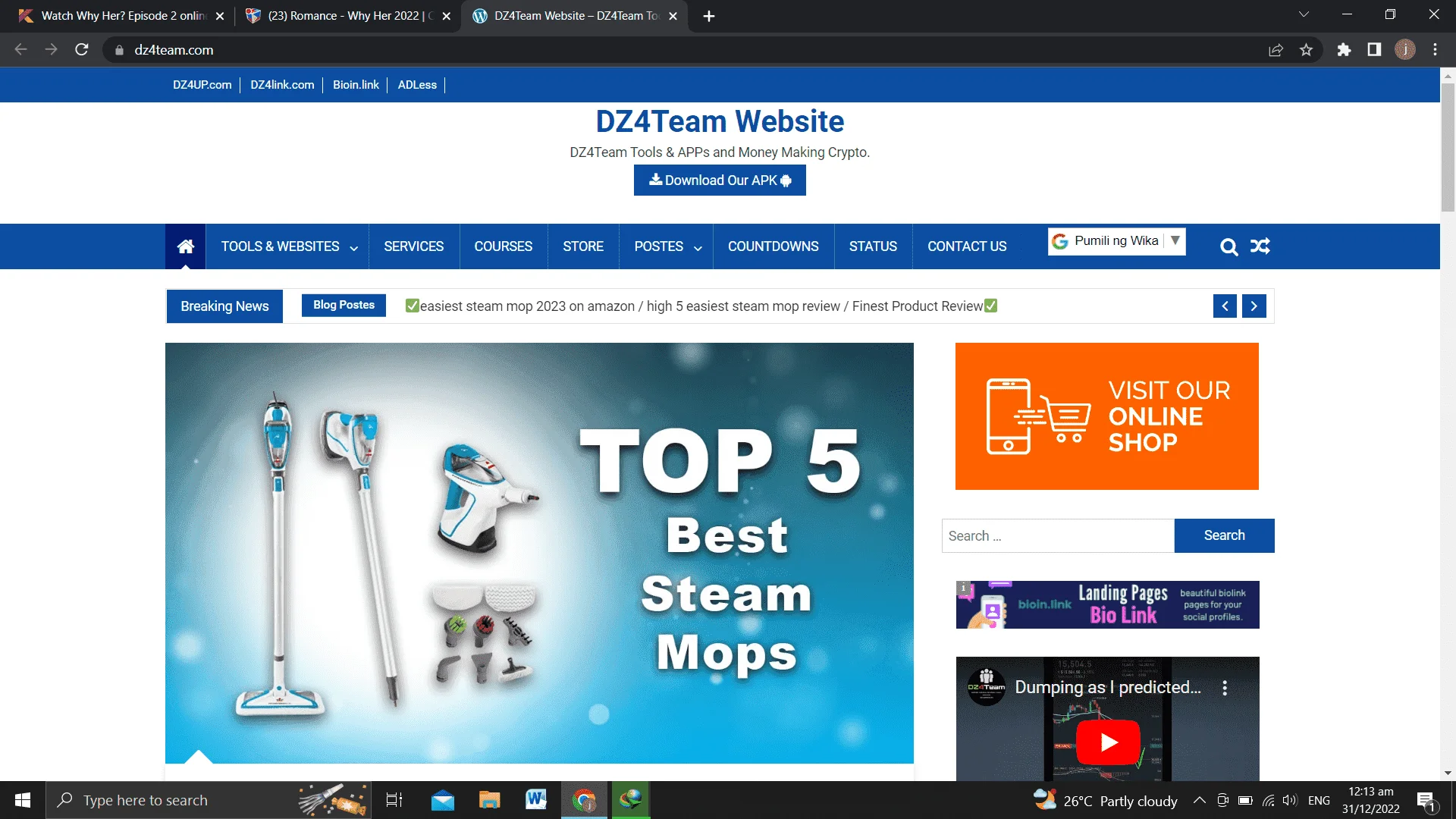Open the weather widget 26°C Partly cloudy
The image size is (1456, 819).
pos(1106,801)
